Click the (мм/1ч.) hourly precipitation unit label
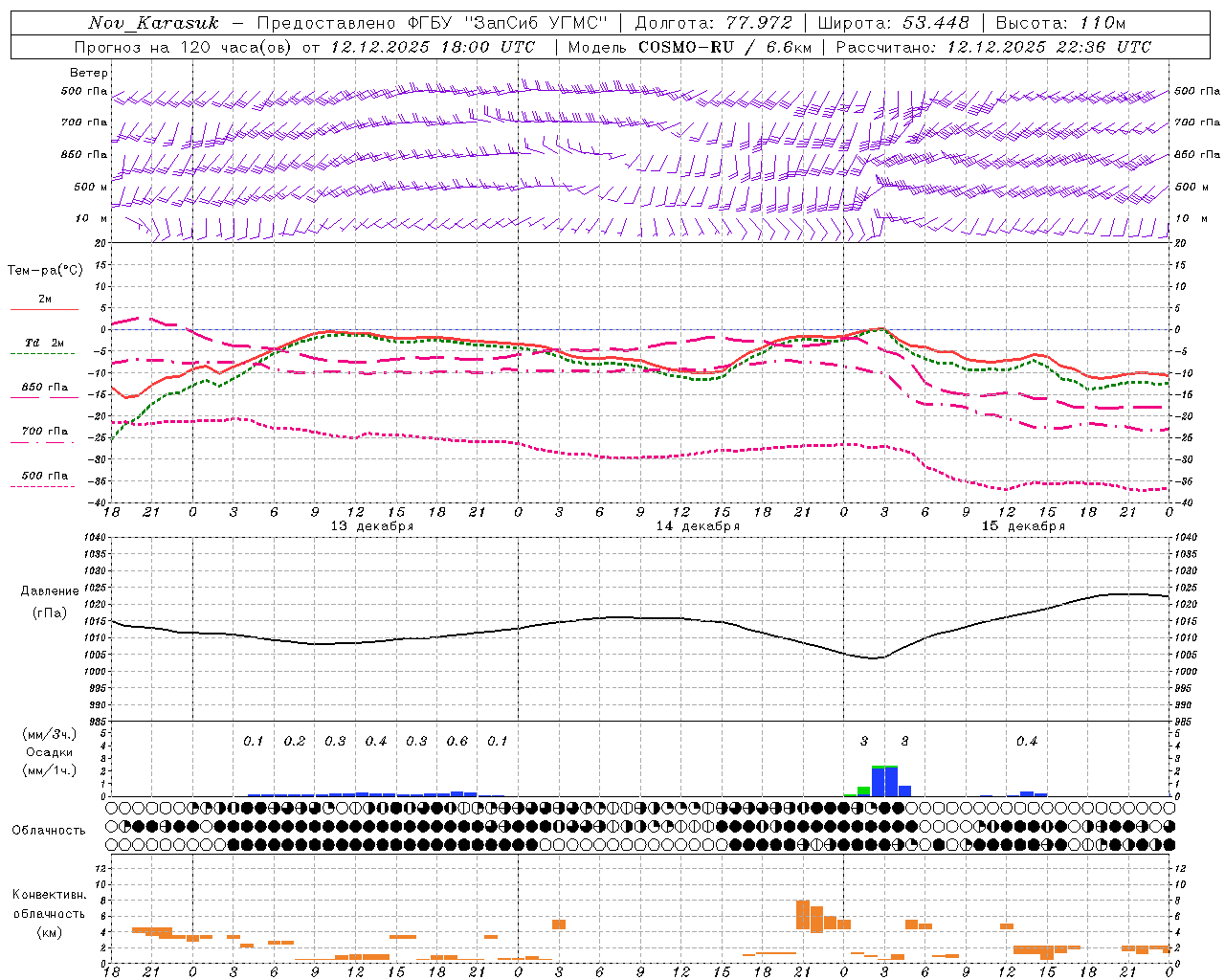The width and height of the screenshot is (1225, 980). (49, 770)
